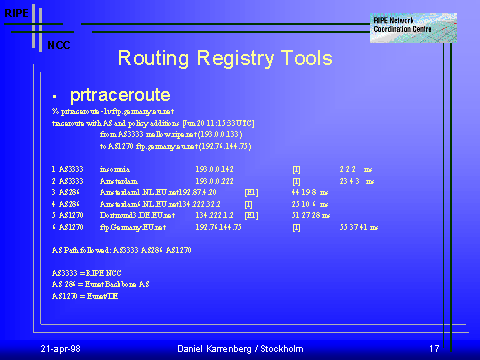Click the prtraceroute heading
The width and height of the screenshot is (480, 360).
click(x=120, y=95)
